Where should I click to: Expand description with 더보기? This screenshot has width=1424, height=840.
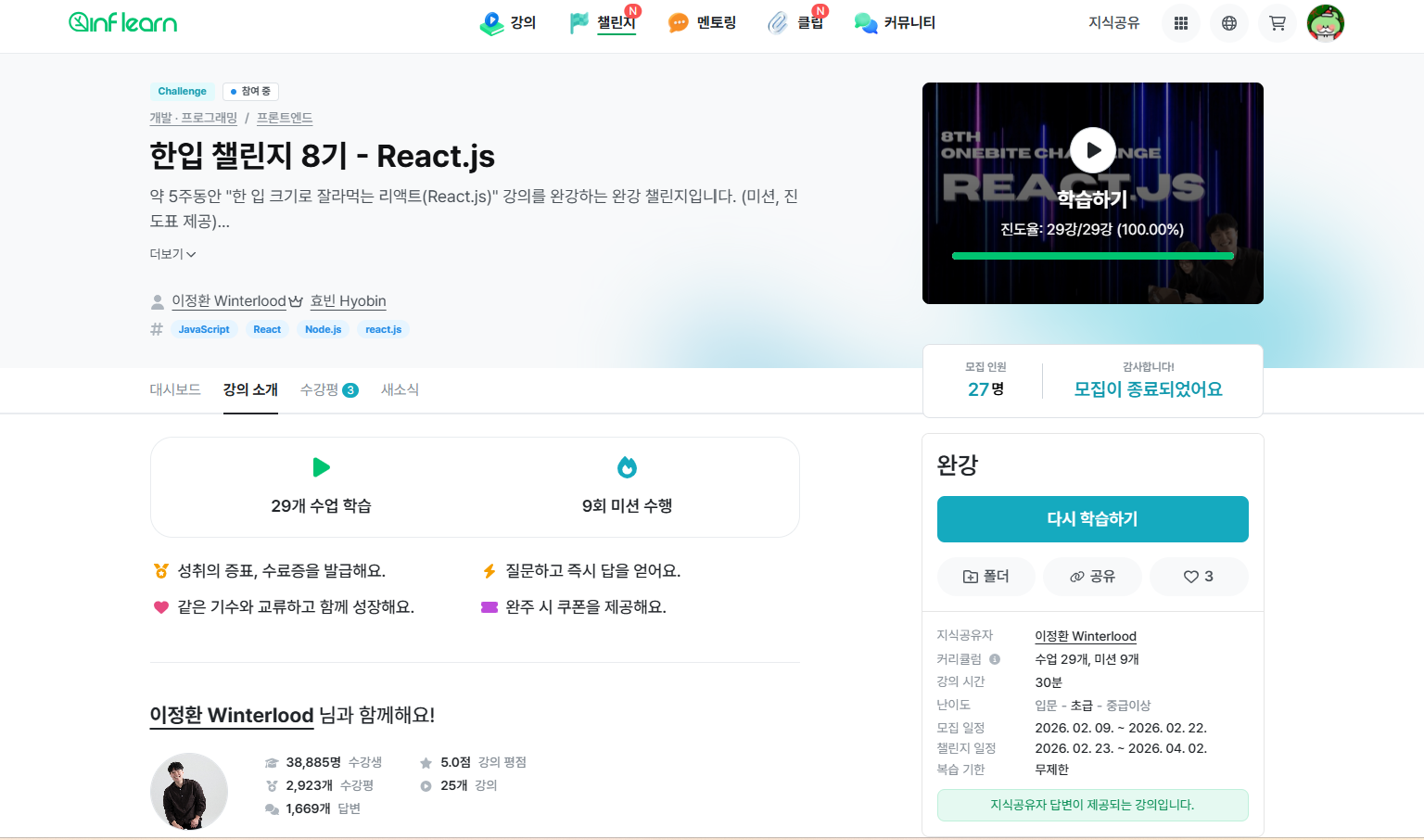(172, 254)
